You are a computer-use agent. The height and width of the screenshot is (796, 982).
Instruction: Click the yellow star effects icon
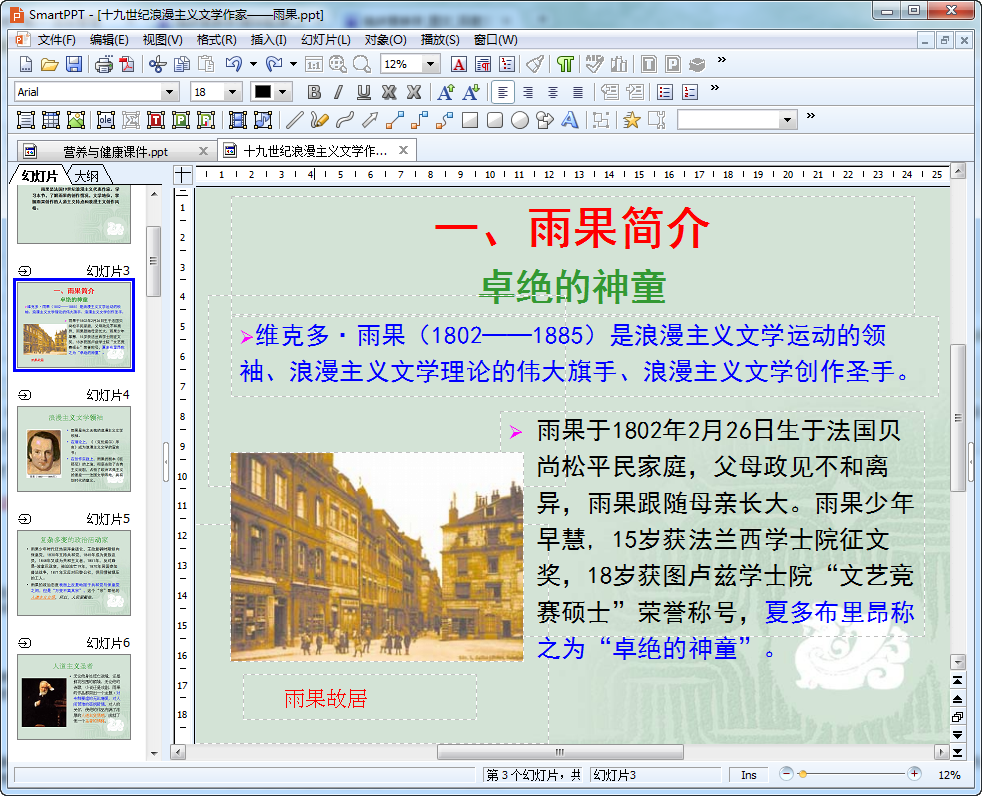pyautogui.click(x=632, y=120)
